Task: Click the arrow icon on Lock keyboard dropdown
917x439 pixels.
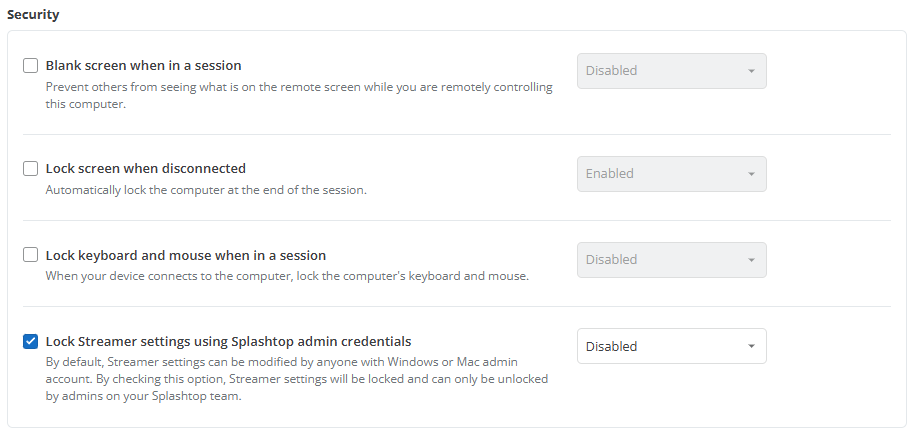Action: pyautogui.click(x=751, y=260)
